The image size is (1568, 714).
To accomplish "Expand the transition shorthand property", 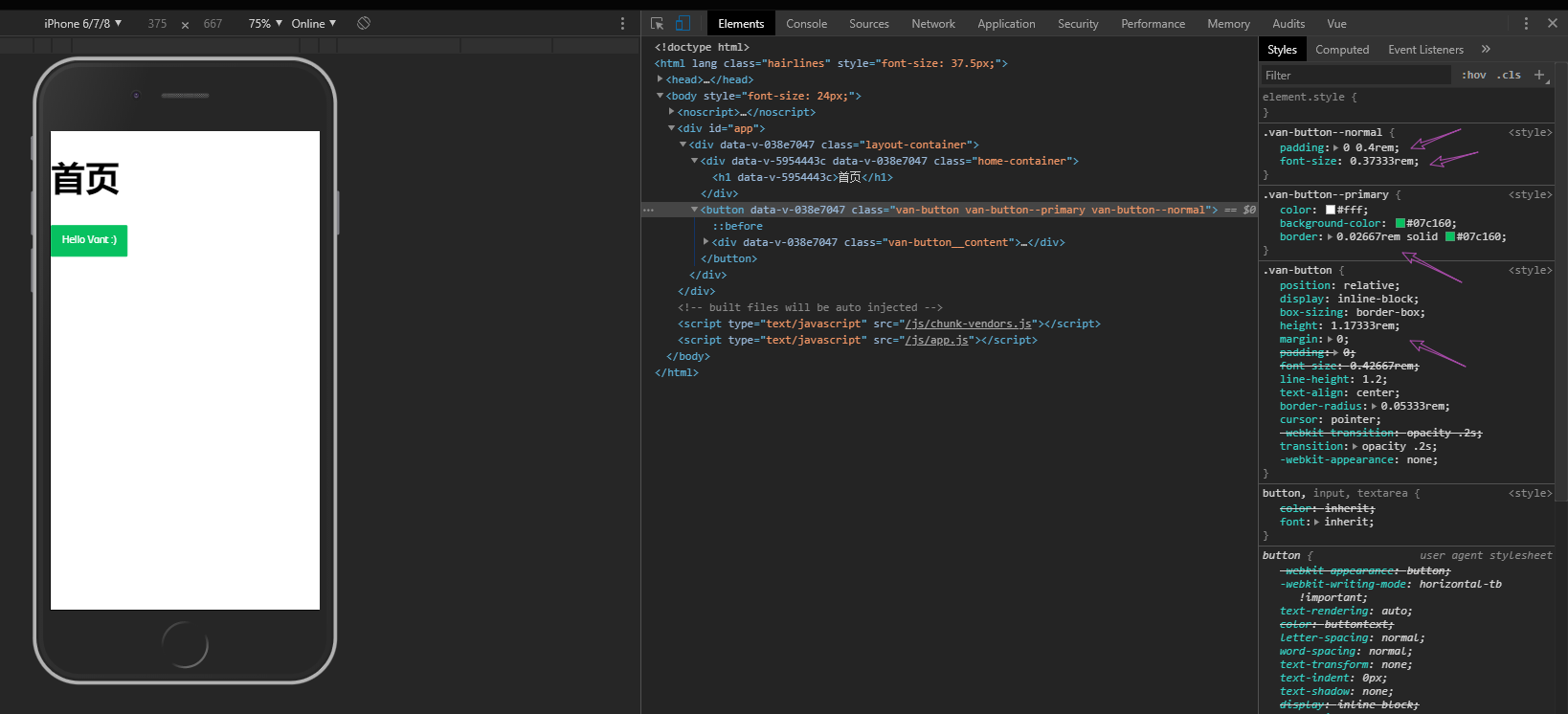I will tap(1355, 446).
